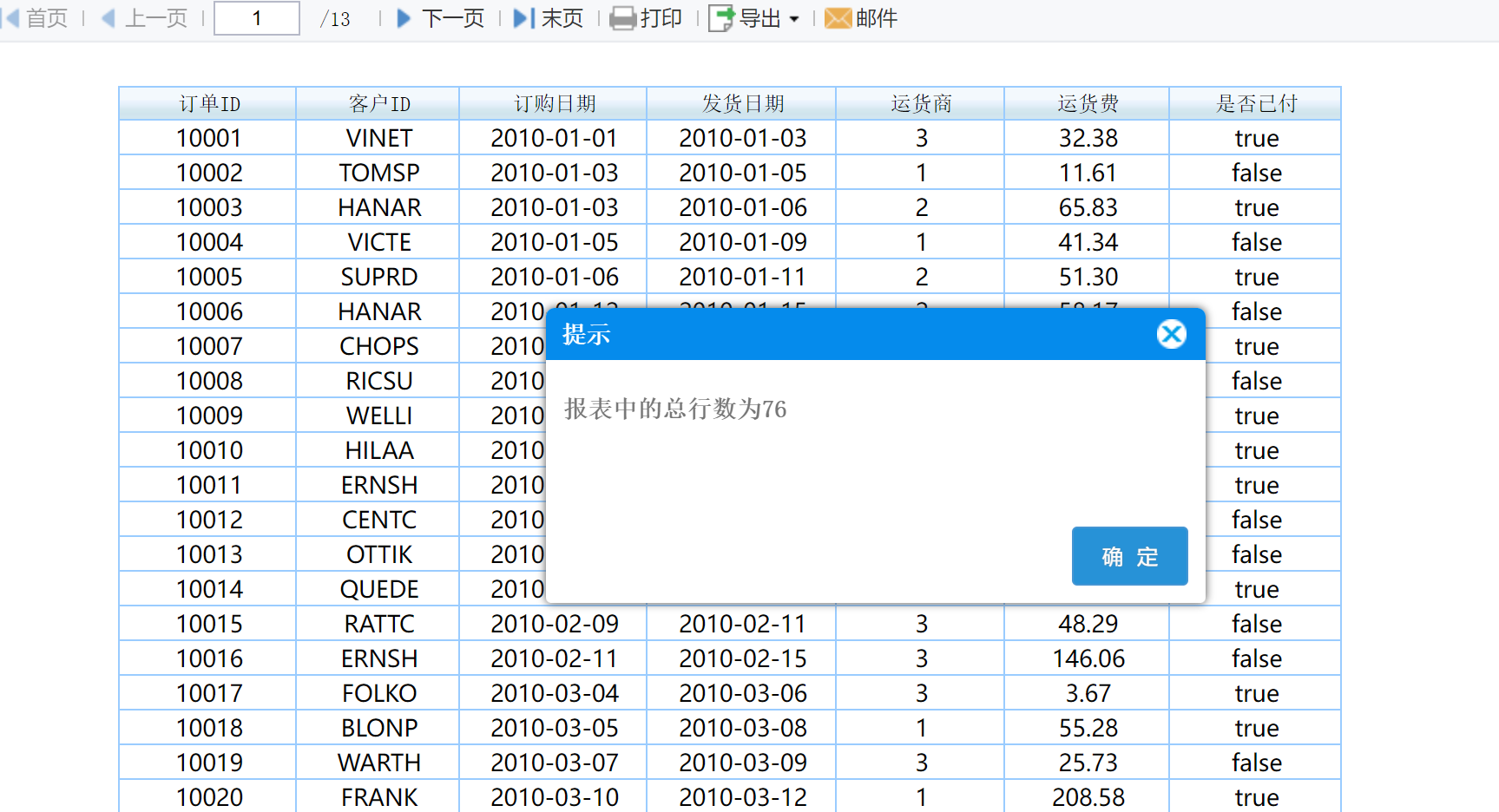This screenshot has width=1499, height=812.
Task: Click the envelope 邮件 icon
Action: [838, 18]
